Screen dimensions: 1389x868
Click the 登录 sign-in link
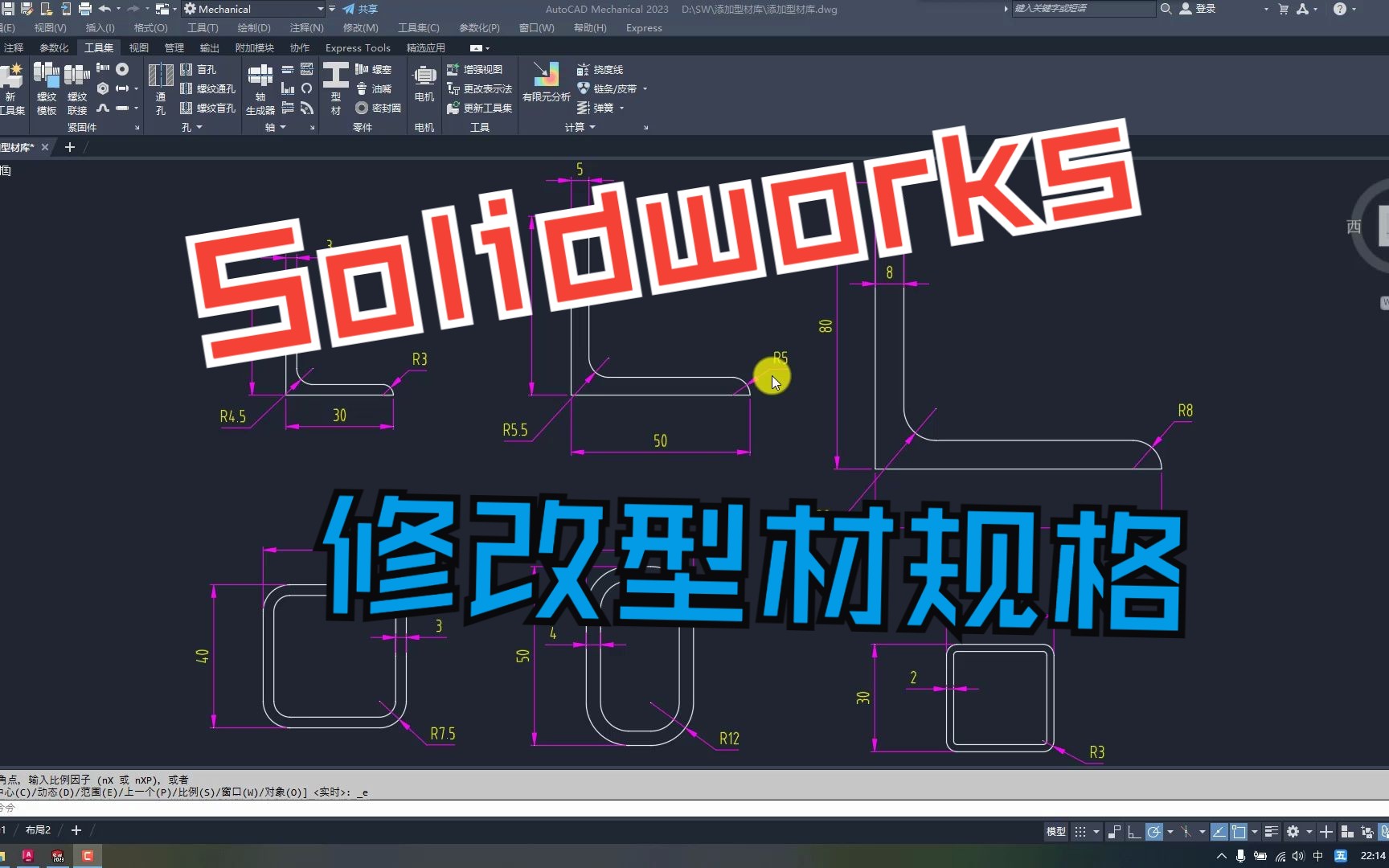pyautogui.click(x=1203, y=9)
